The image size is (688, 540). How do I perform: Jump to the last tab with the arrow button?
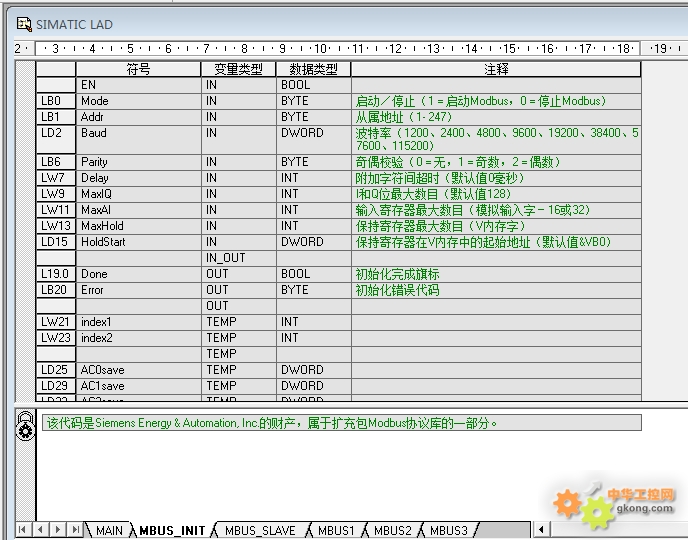point(75,529)
